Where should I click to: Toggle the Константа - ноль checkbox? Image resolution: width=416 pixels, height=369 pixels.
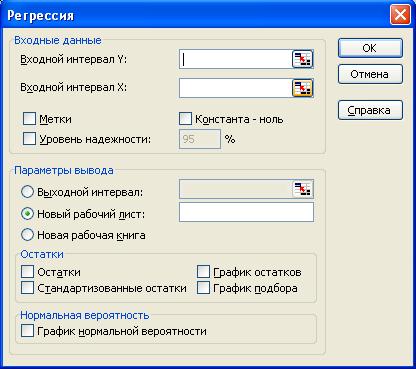[x=185, y=119]
